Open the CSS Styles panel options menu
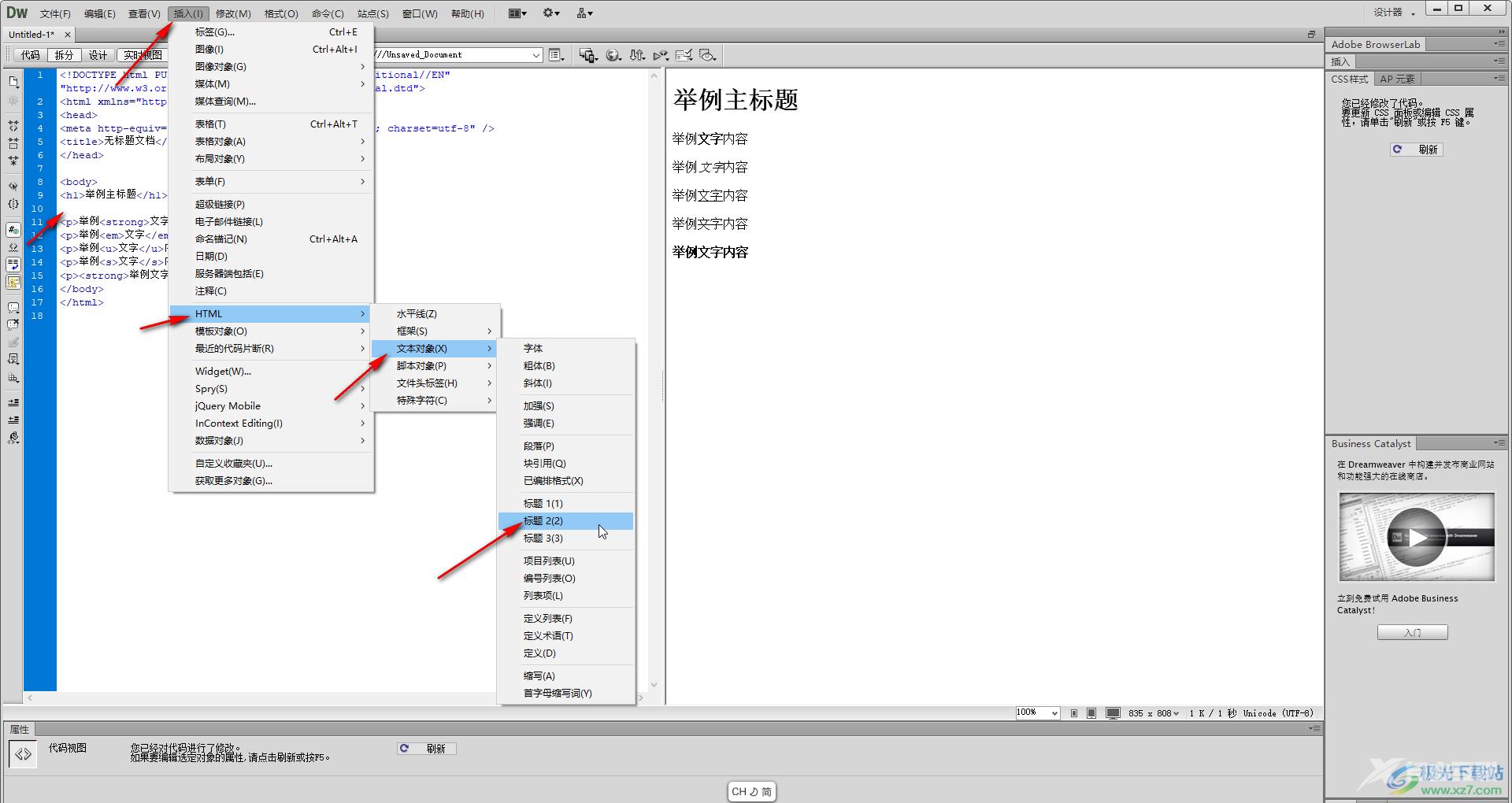The height and width of the screenshot is (803, 1512). pos(1499,79)
